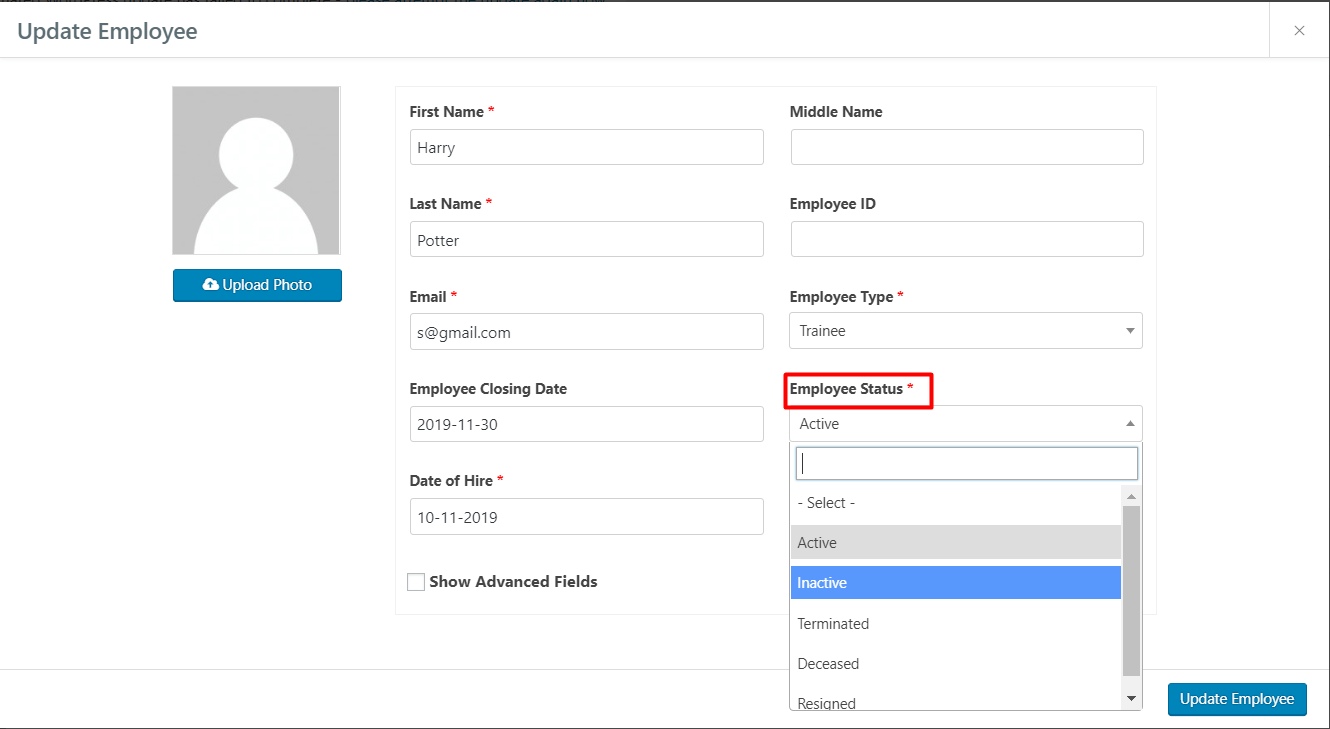Click the Update Employee button
The image size is (1330, 729).
point(1237,699)
